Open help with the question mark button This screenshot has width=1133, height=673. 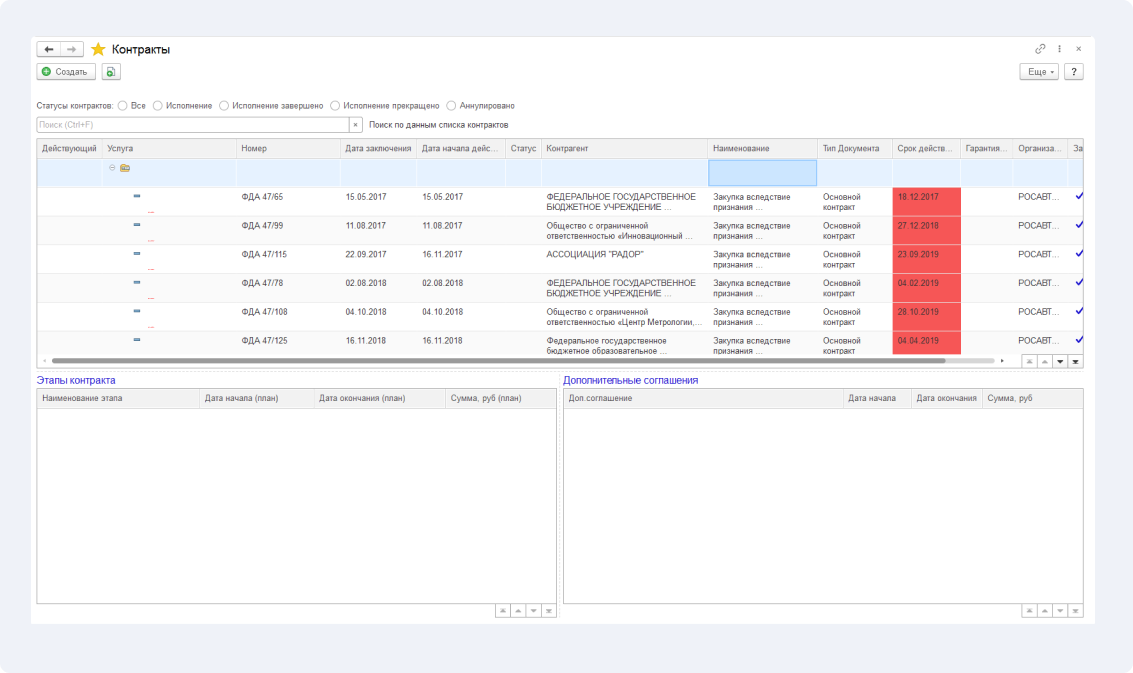(x=1074, y=72)
